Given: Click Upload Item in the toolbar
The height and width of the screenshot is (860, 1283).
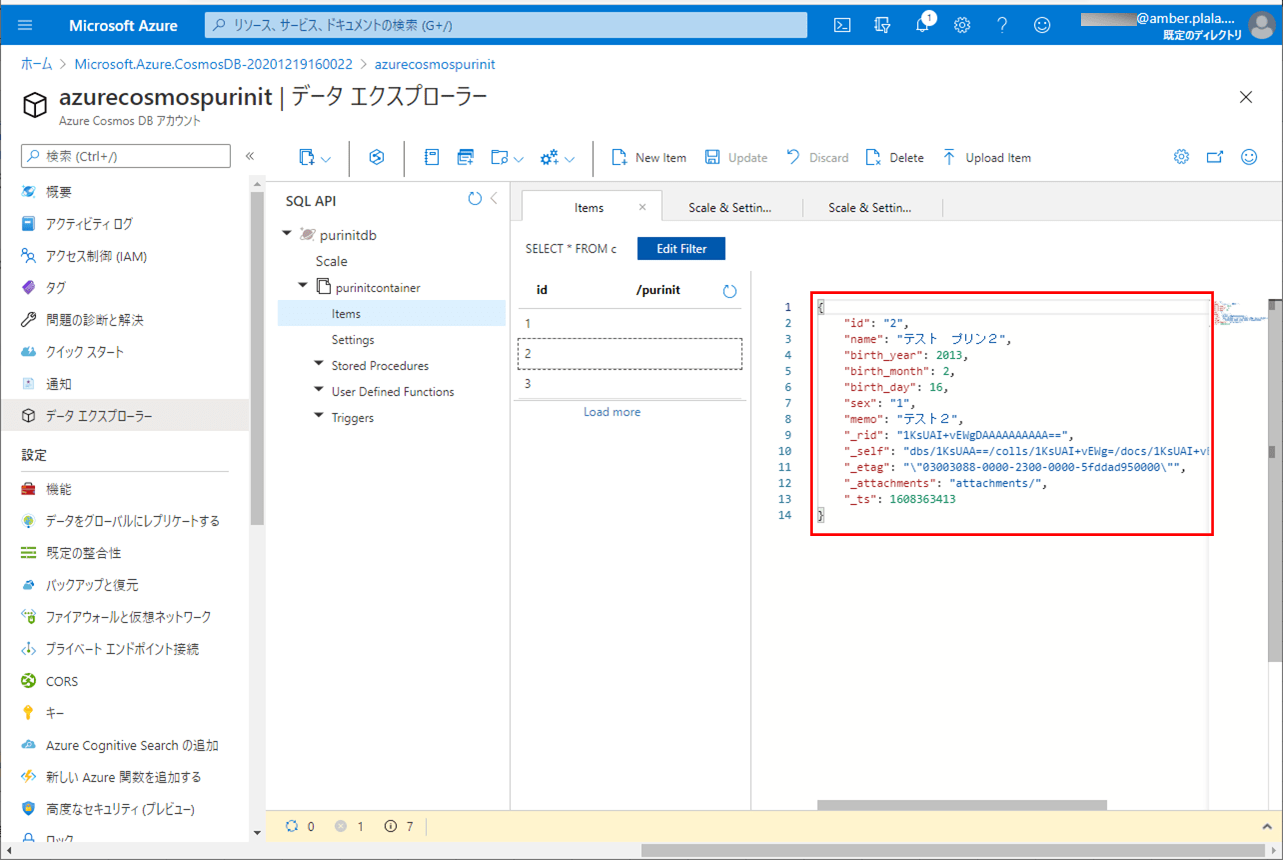Looking at the screenshot, I should [986, 158].
